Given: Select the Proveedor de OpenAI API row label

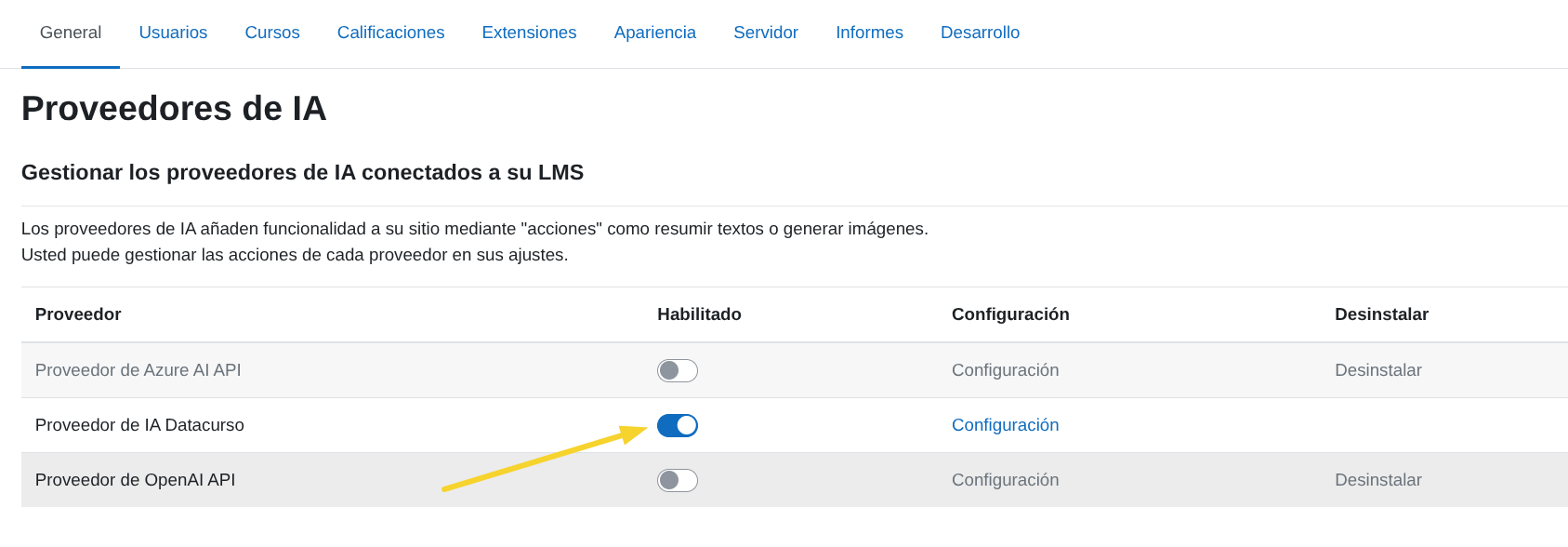Looking at the screenshot, I should tap(136, 480).
